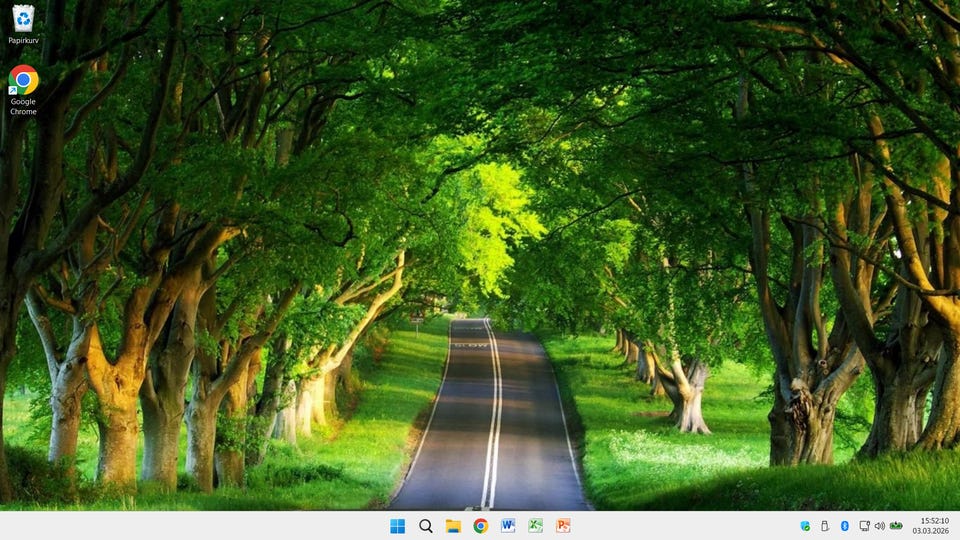The height and width of the screenshot is (540, 960).
Task: Open the clock showing 15:52:10
Action: (x=934, y=521)
